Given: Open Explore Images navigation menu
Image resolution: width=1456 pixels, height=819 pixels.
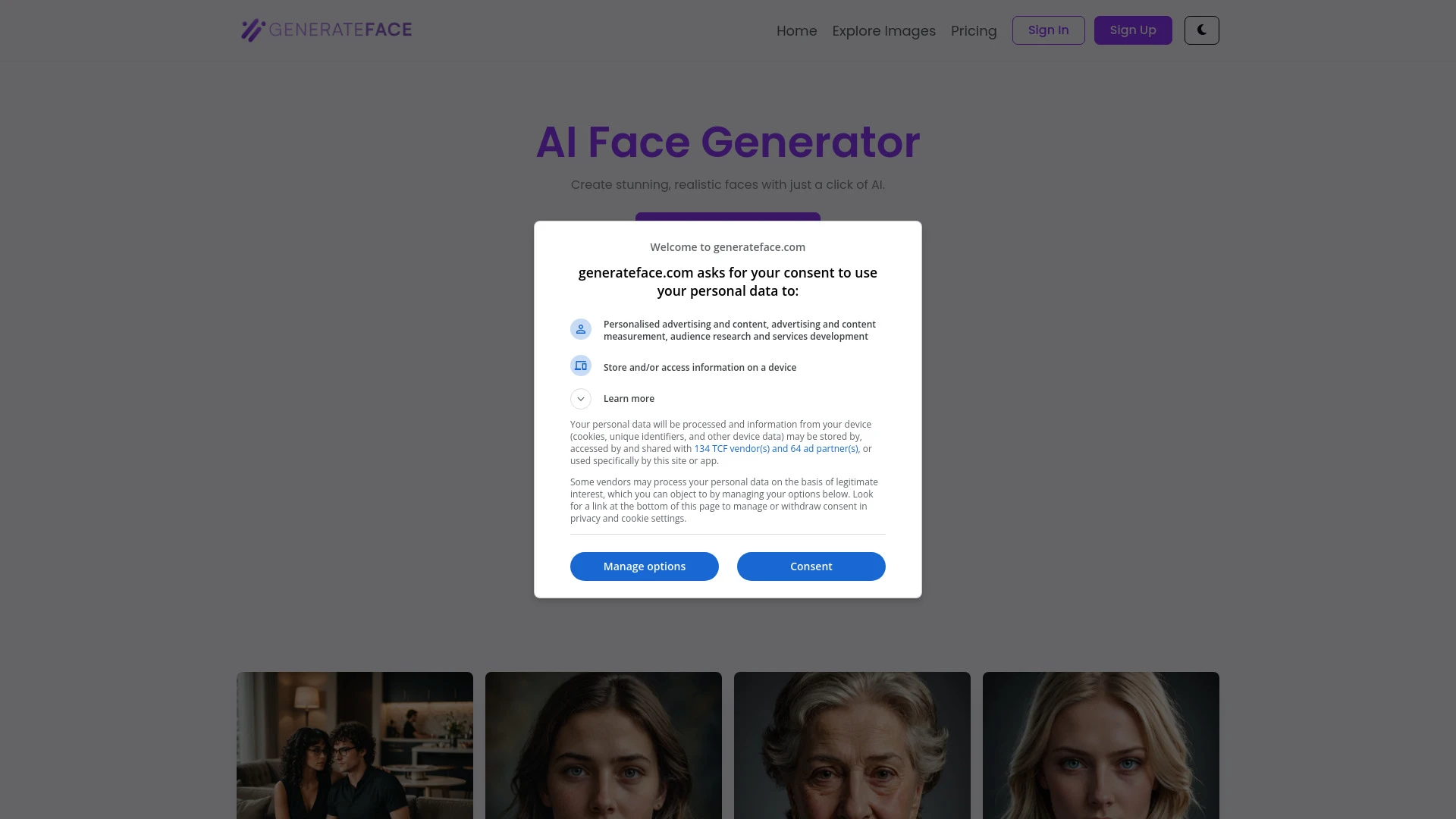Looking at the screenshot, I should [x=883, y=30].
